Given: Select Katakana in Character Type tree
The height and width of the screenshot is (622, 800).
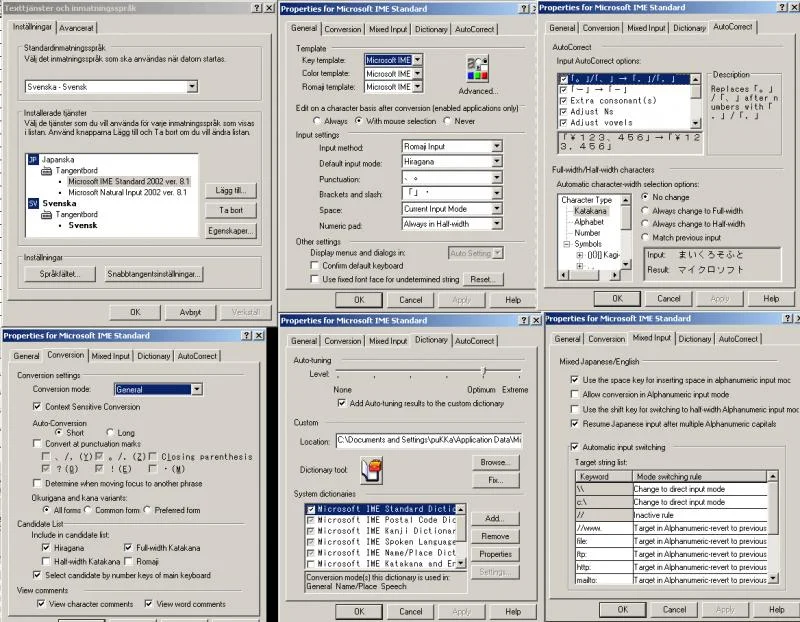Looking at the screenshot, I should [x=590, y=211].
